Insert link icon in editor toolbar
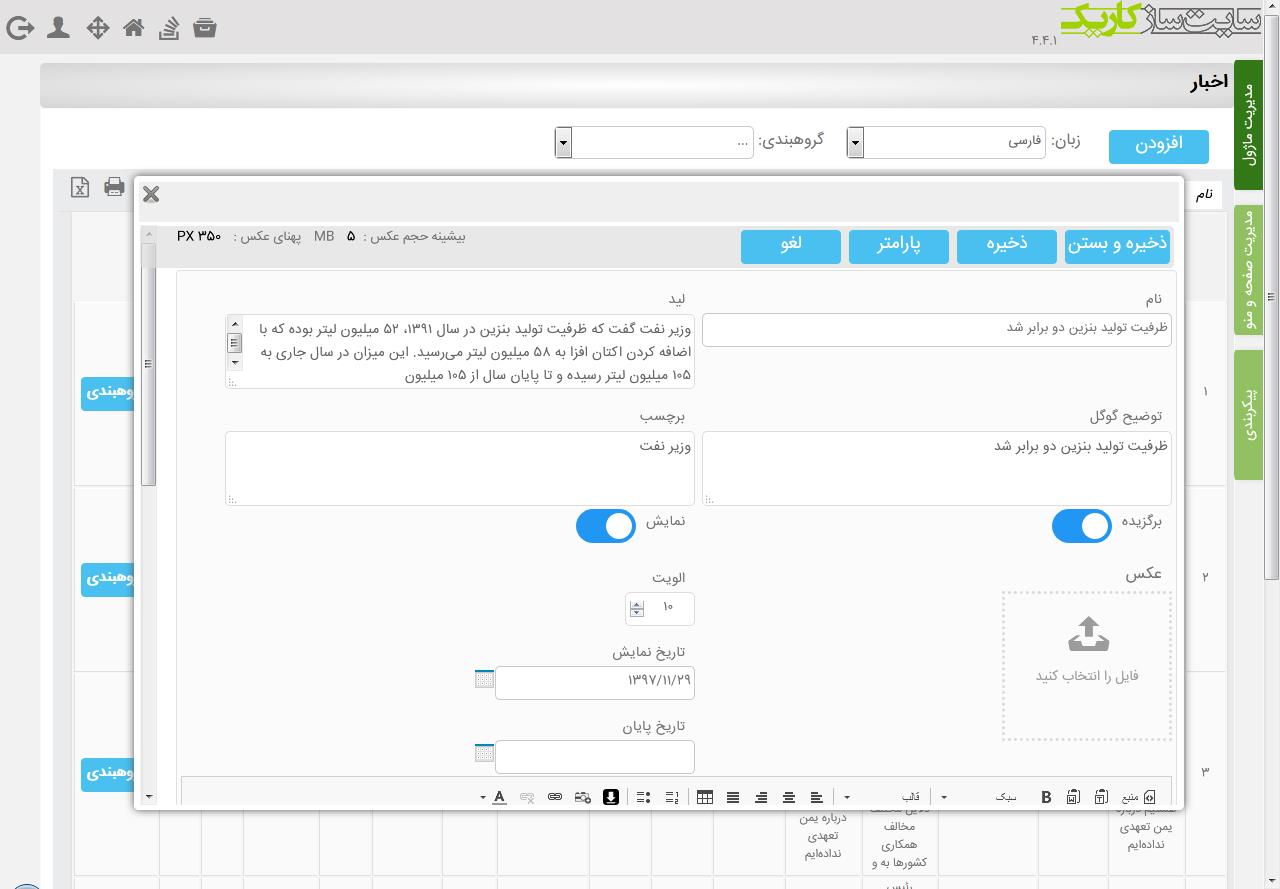This screenshot has height=889, width=1280. pyautogui.click(x=555, y=797)
